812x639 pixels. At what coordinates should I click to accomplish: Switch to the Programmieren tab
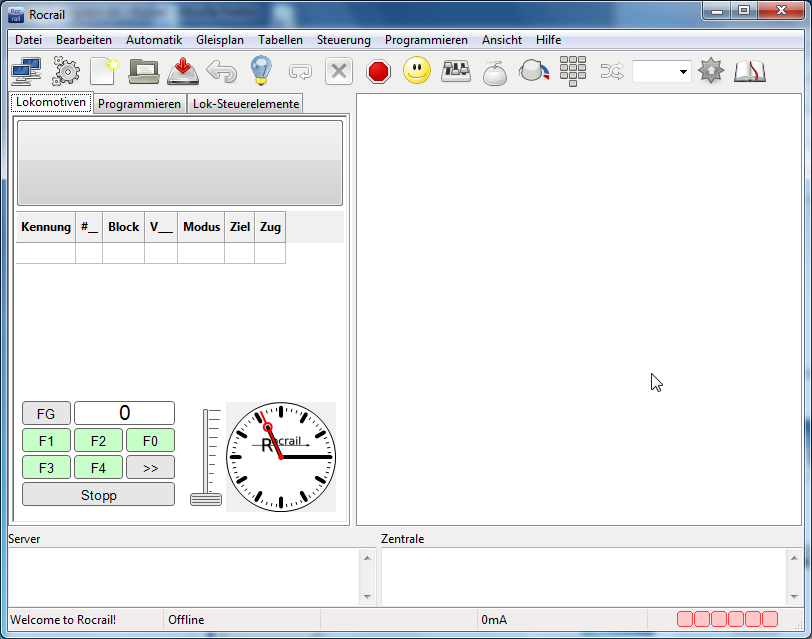pyautogui.click(x=140, y=104)
